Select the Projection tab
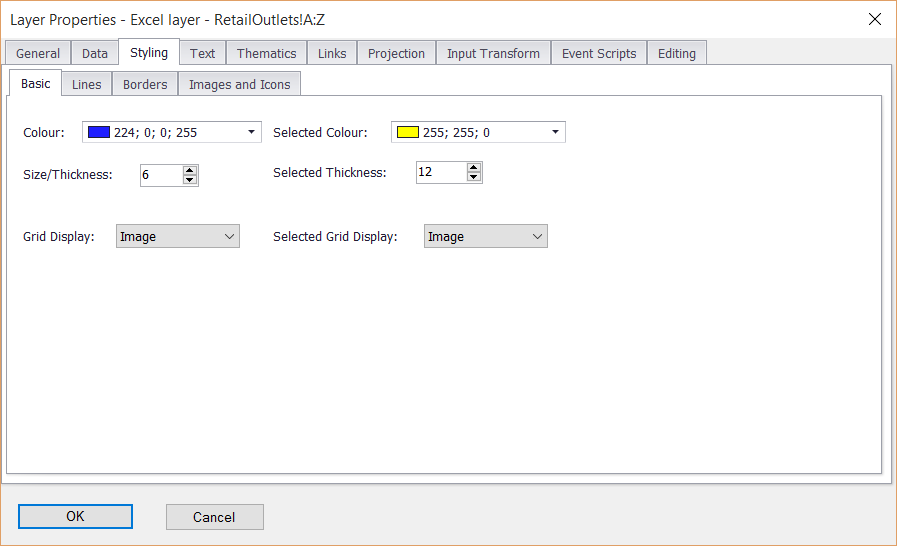Image resolution: width=897 pixels, height=546 pixels. coord(396,53)
